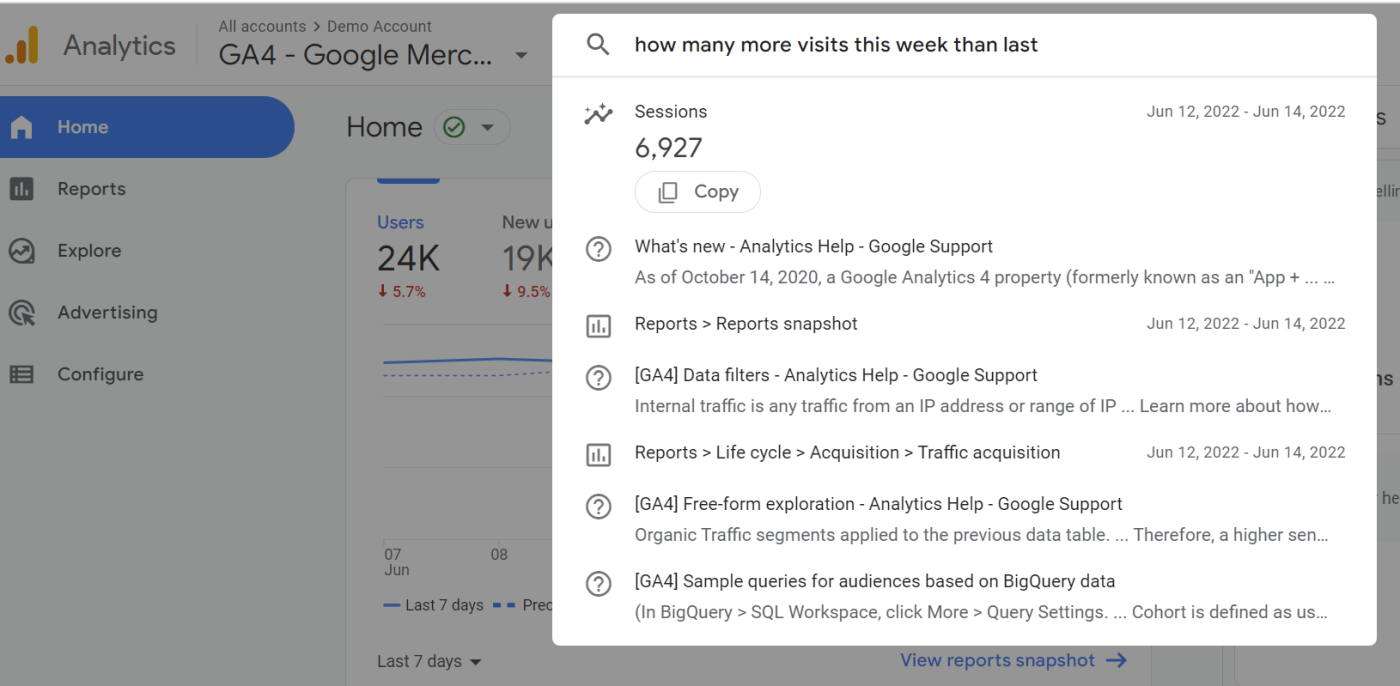Expand the Home status dropdown arrow
This screenshot has height=686, width=1400.
coord(488,127)
